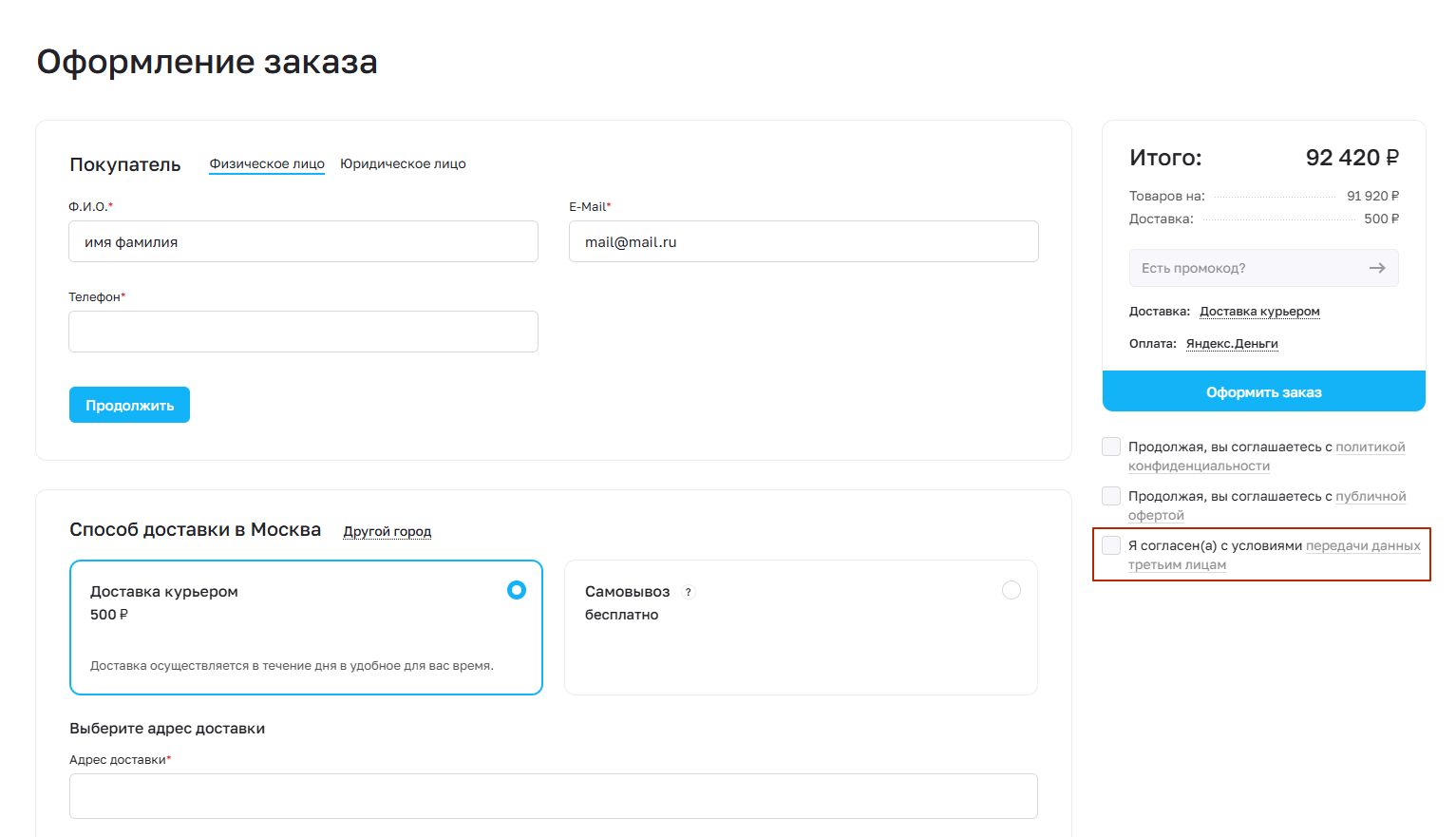Click the empty Телефон input field
Viewport: 1456px width, 837px height.
click(x=303, y=332)
